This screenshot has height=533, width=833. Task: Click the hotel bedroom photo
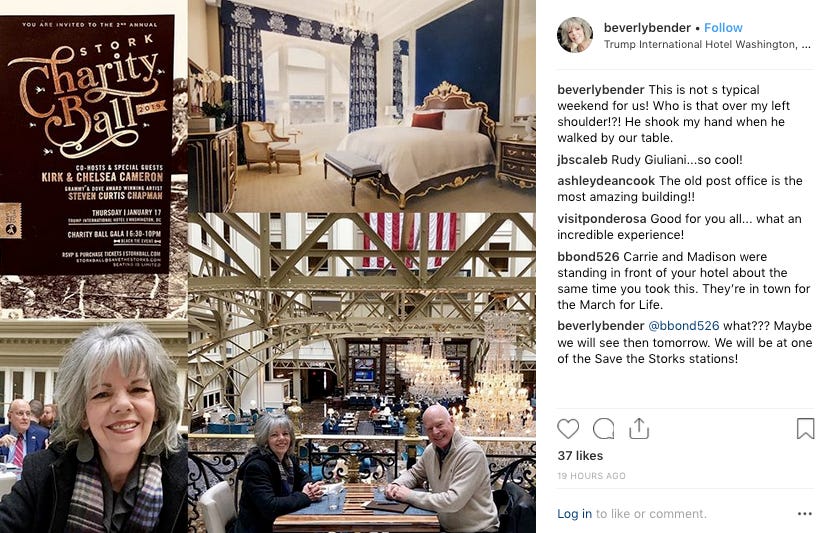(x=362, y=106)
